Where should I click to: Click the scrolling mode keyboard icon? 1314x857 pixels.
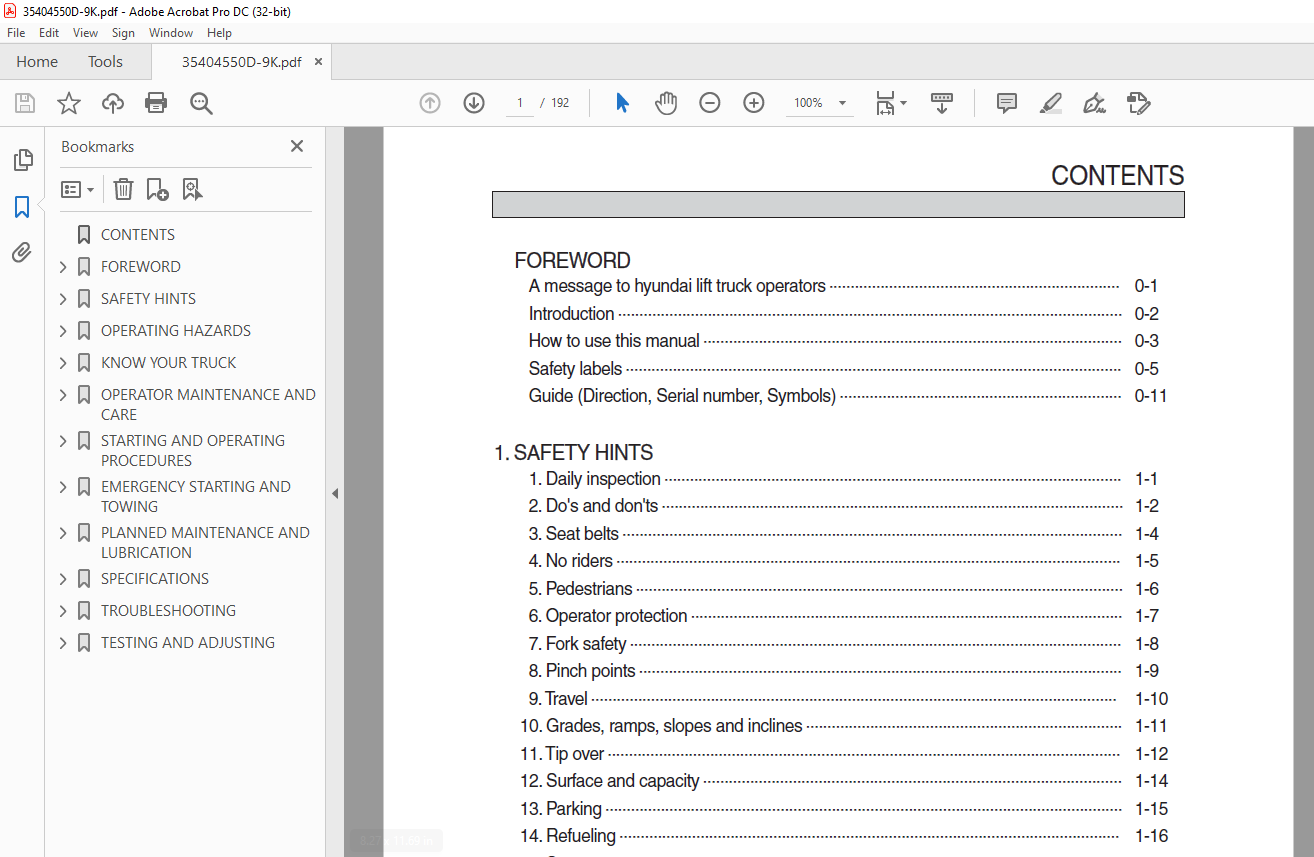pos(942,103)
